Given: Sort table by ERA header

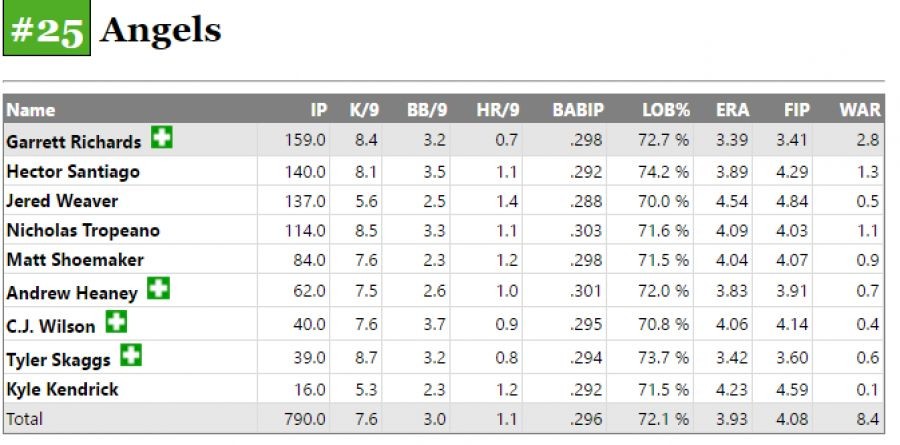Looking at the screenshot, I should [x=732, y=109].
